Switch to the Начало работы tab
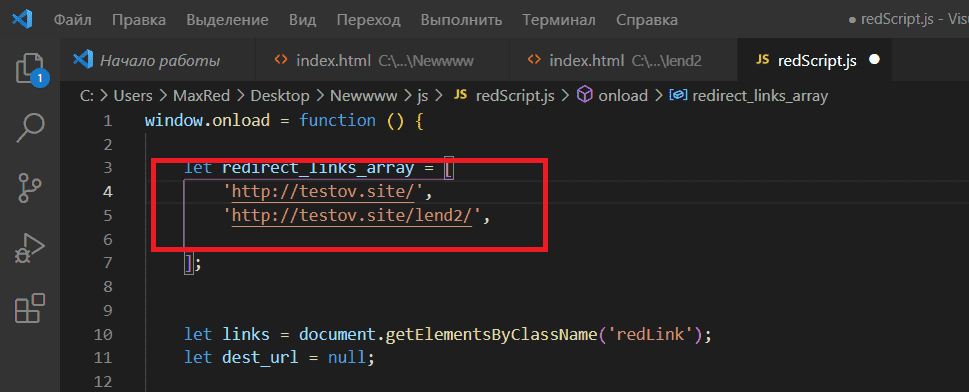 (158, 61)
